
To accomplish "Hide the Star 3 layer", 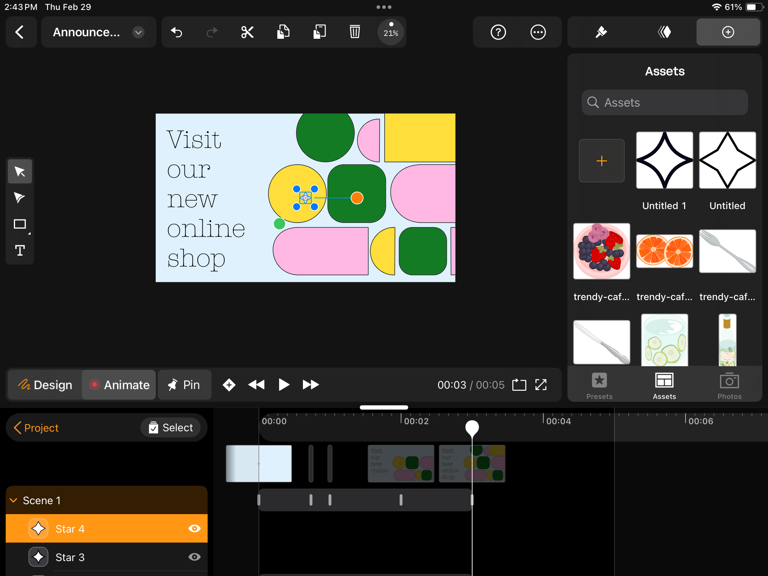I will pyautogui.click(x=194, y=557).
